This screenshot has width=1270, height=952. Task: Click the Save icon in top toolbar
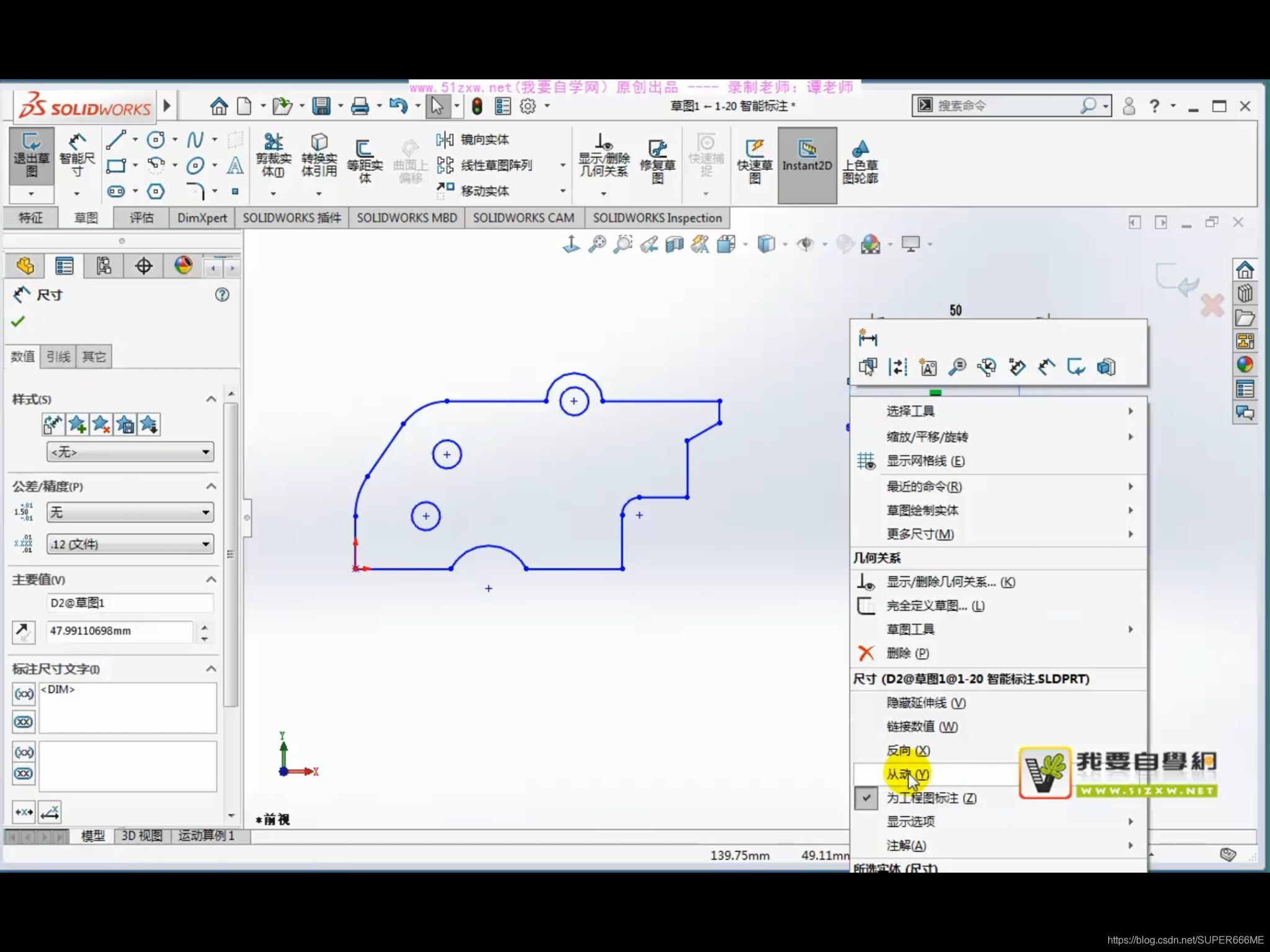click(321, 106)
